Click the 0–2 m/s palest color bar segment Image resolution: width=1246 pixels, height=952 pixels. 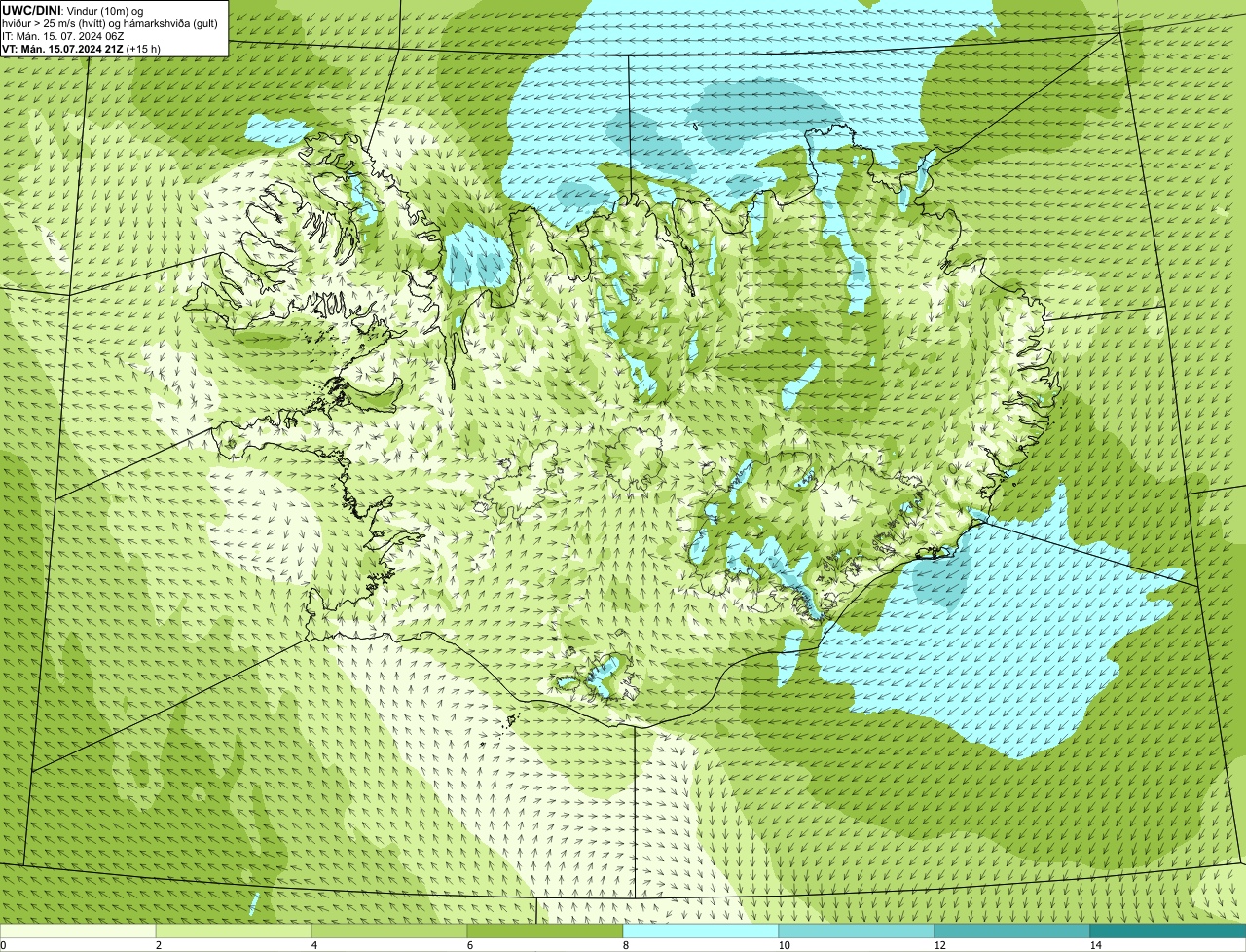[x=78, y=931]
